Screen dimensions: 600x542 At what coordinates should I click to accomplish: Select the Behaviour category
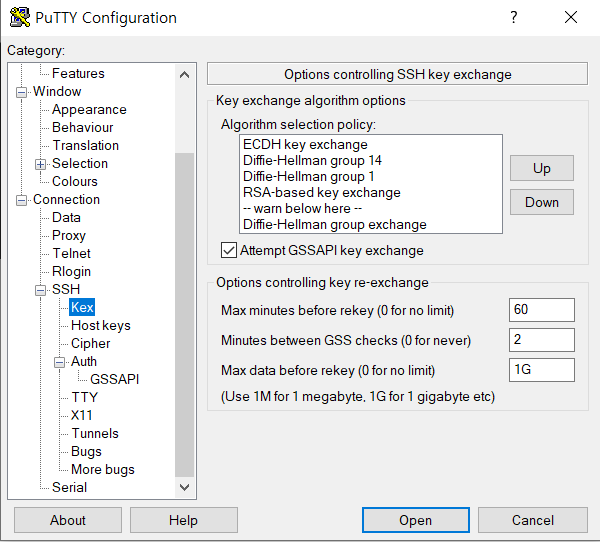pyautogui.click(x=83, y=127)
